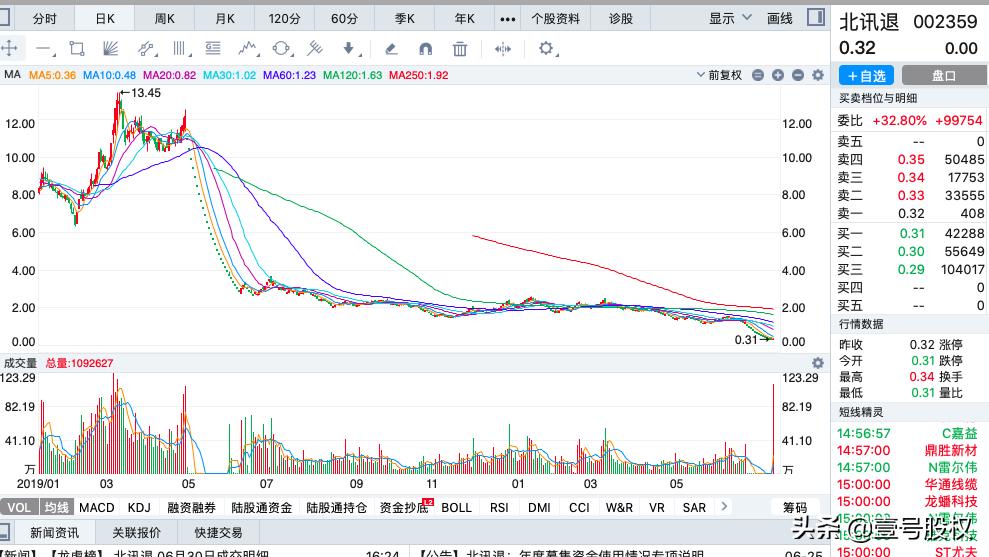The image size is (989, 557).
Task: Switch to 周K weekly chart tab
Action: (x=165, y=19)
